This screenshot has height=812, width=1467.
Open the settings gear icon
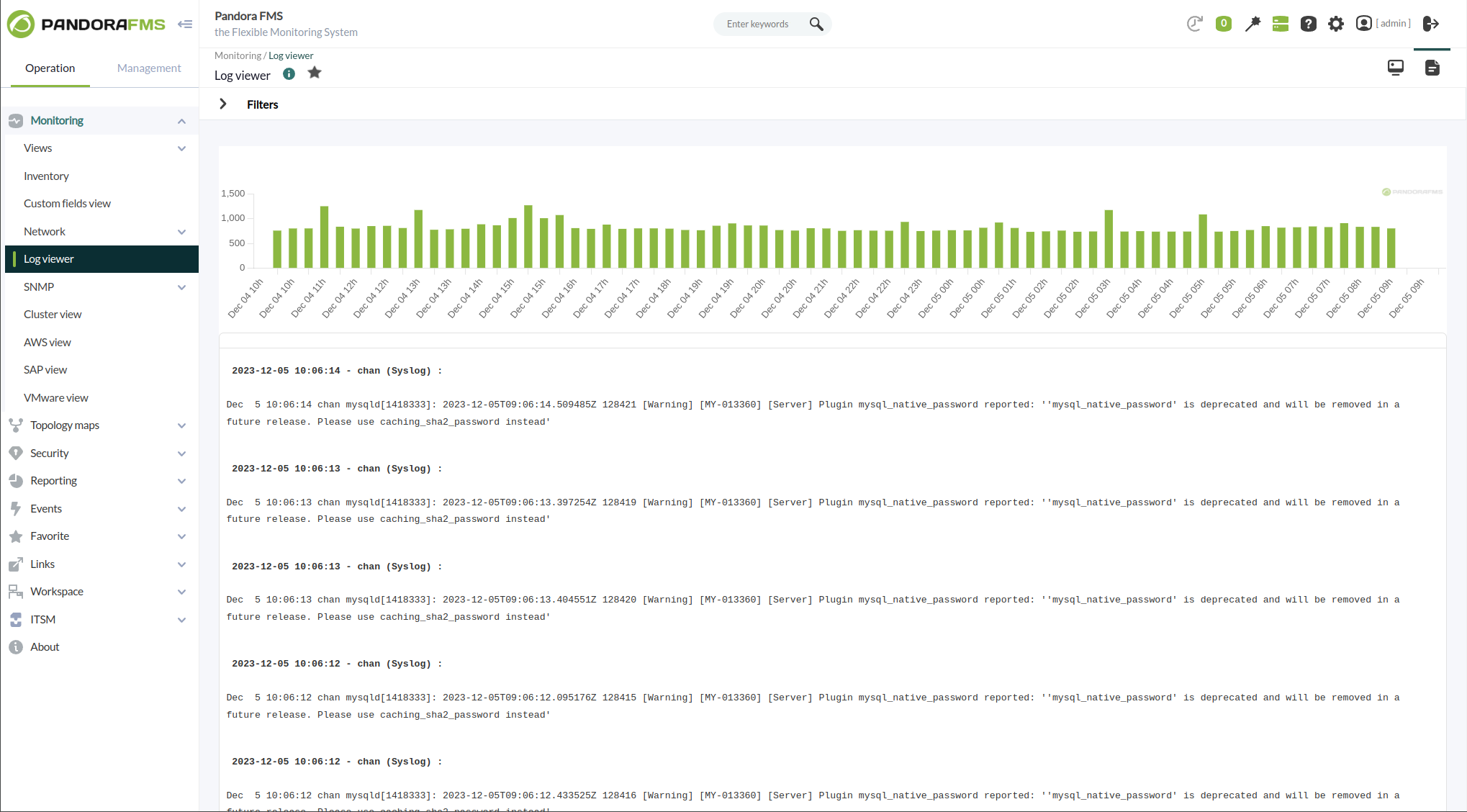pyautogui.click(x=1337, y=23)
